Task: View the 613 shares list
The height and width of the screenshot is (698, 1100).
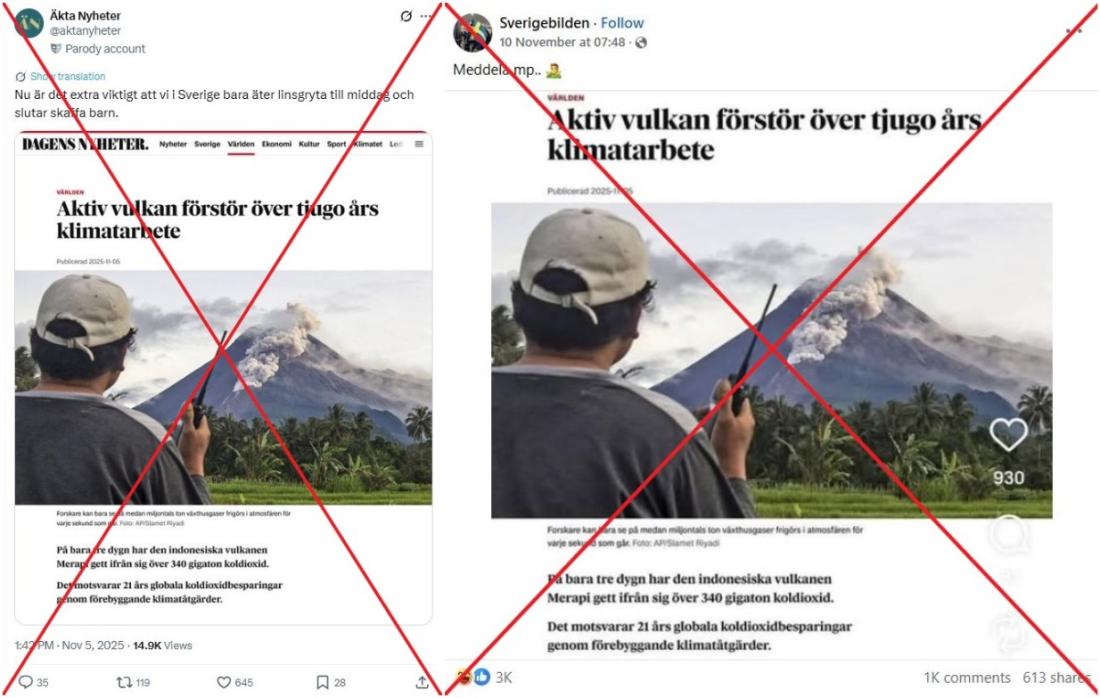Action: coord(1056,677)
